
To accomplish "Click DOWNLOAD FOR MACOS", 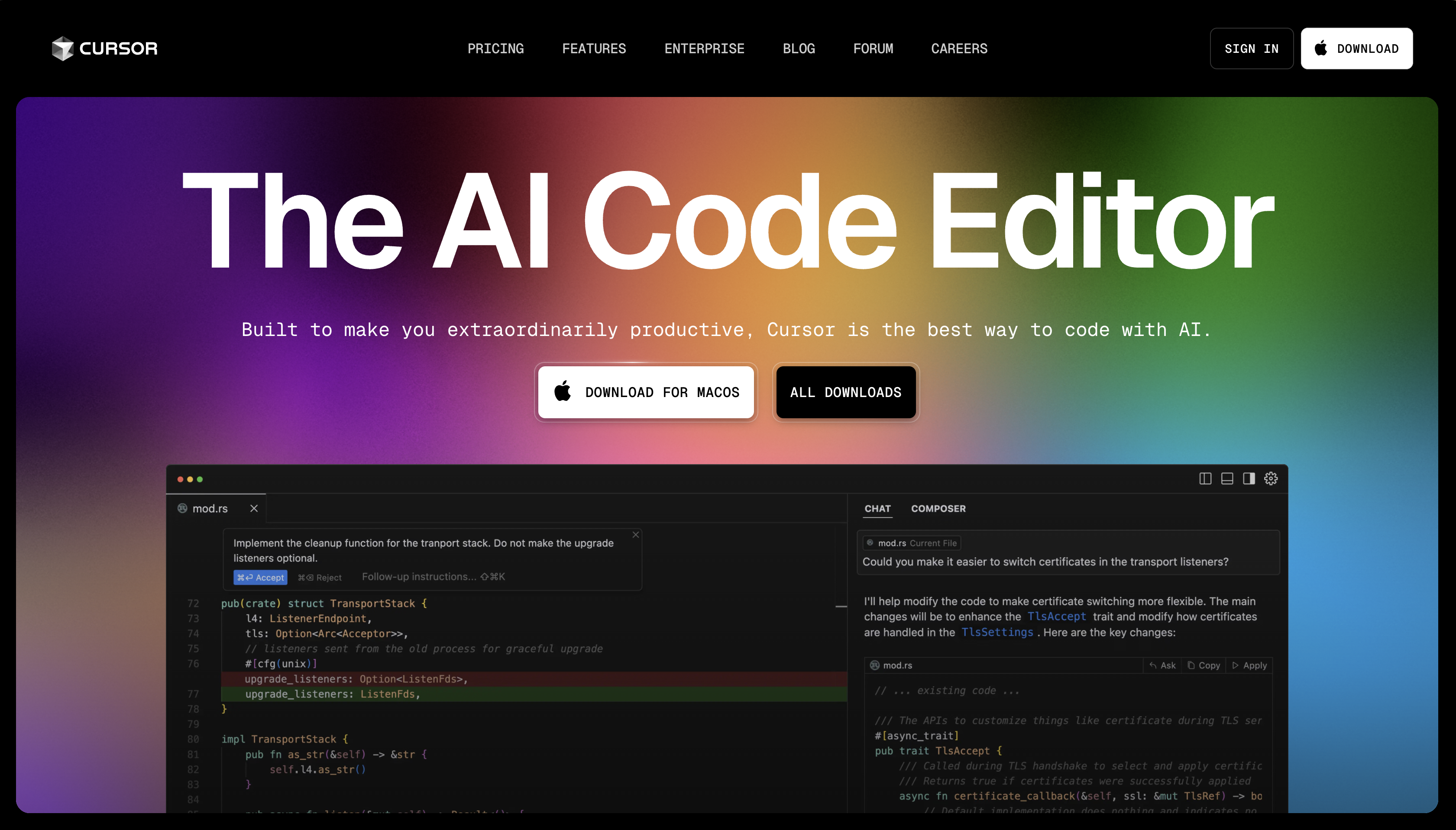I will (x=645, y=392).
